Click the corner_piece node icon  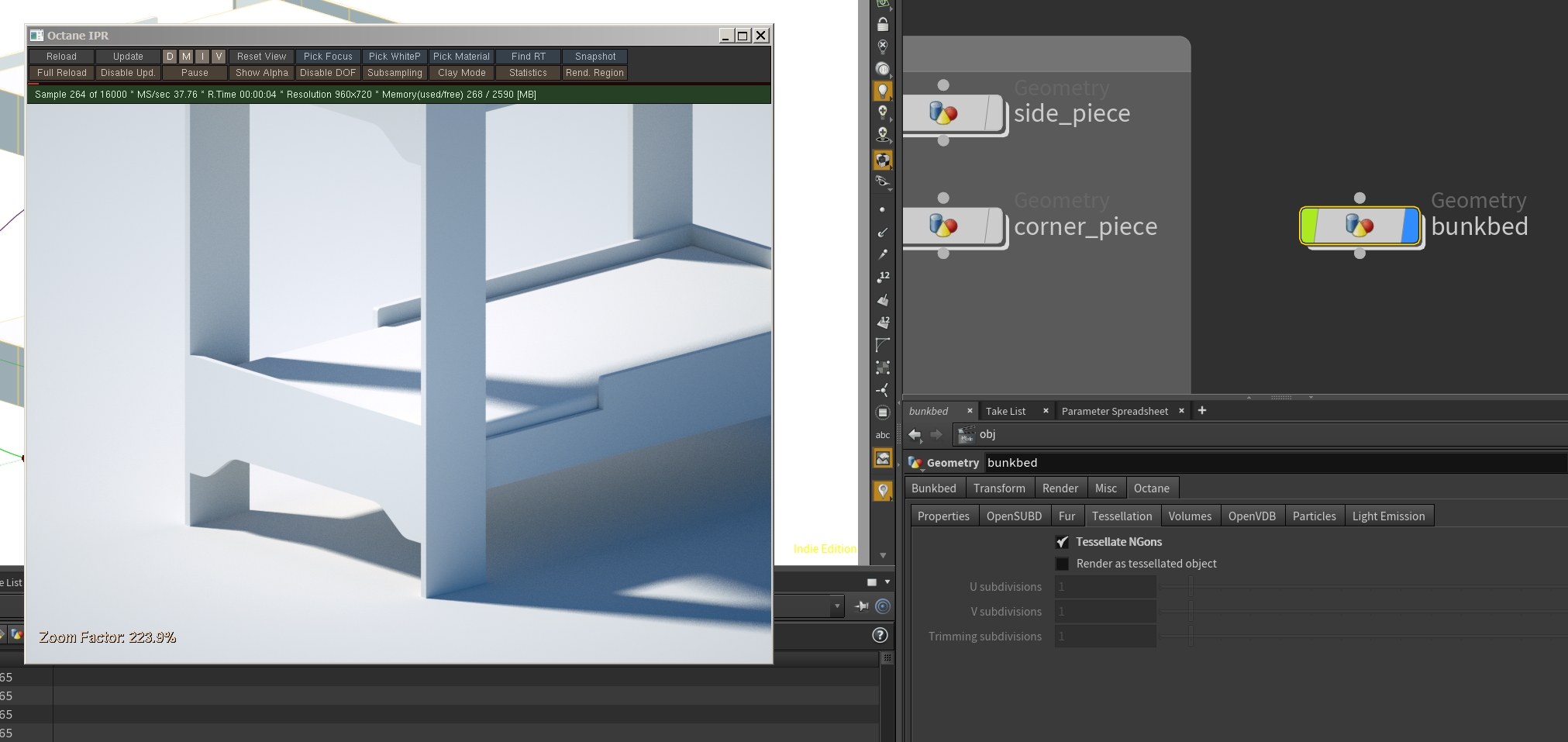click(943, 226)
